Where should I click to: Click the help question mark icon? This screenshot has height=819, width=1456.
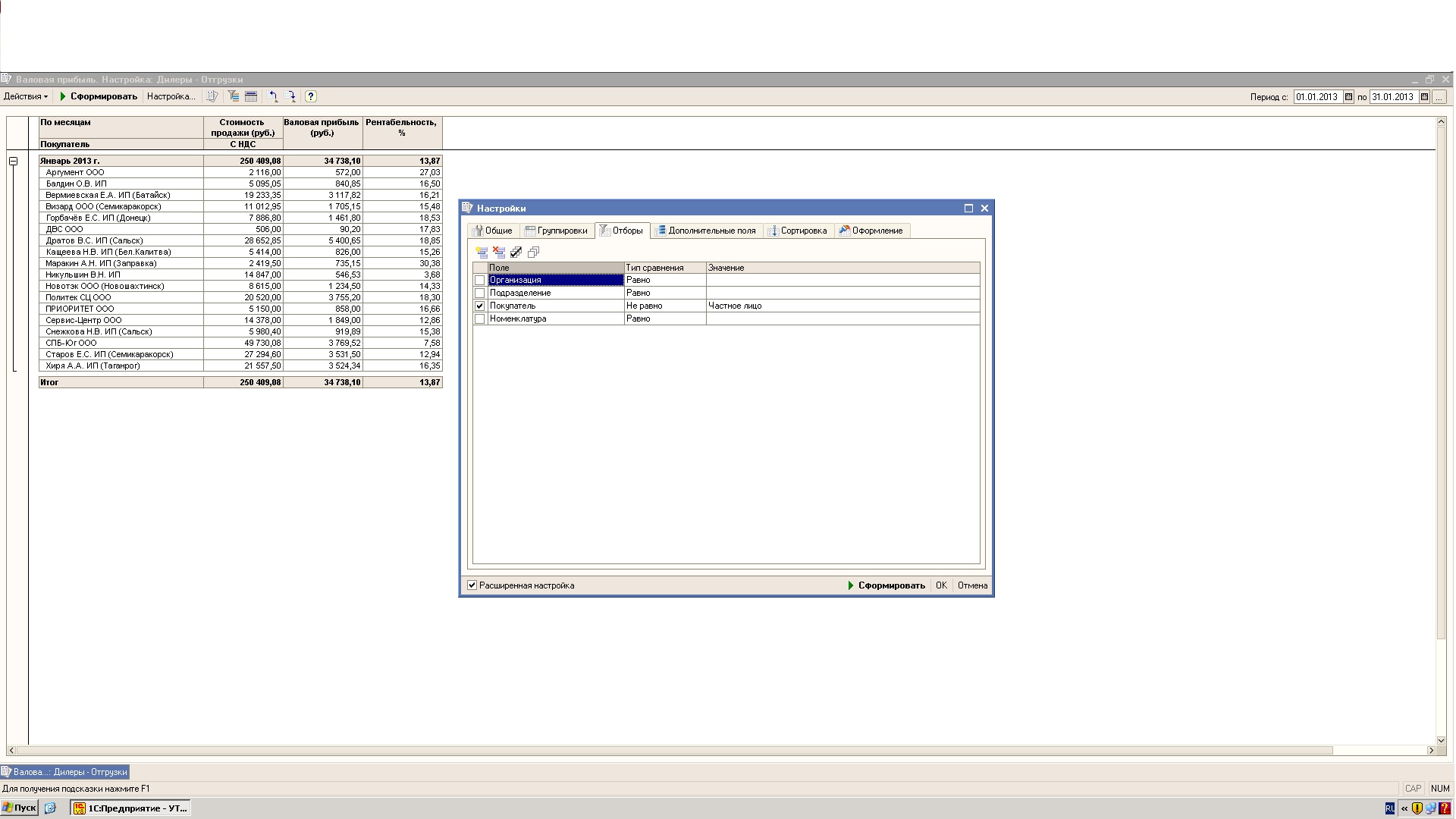pos(311,96)
